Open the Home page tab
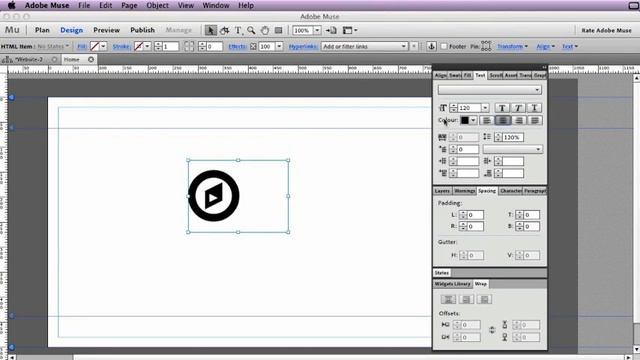The width and height of the screenshot is (640, 360). pos(72,60)
